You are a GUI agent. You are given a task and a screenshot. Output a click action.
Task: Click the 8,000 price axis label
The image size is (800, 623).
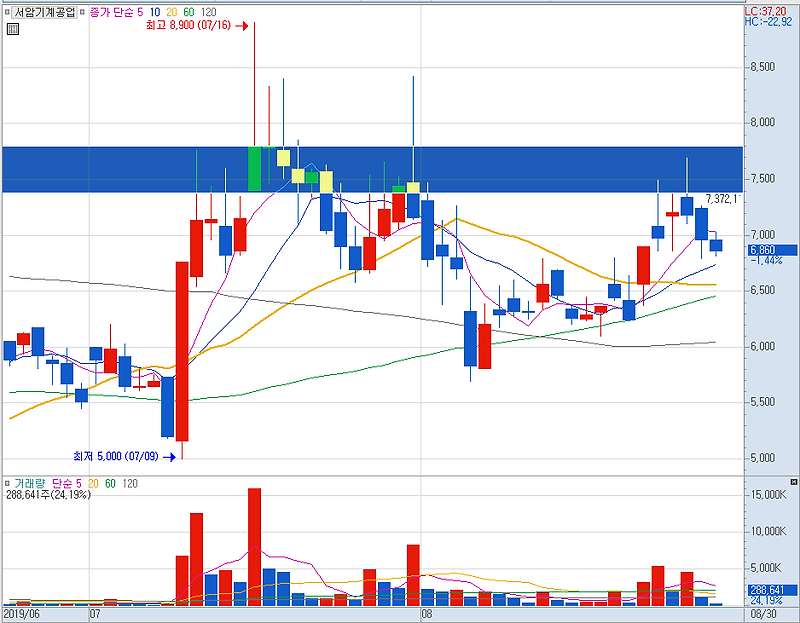(x=762, y=122)
